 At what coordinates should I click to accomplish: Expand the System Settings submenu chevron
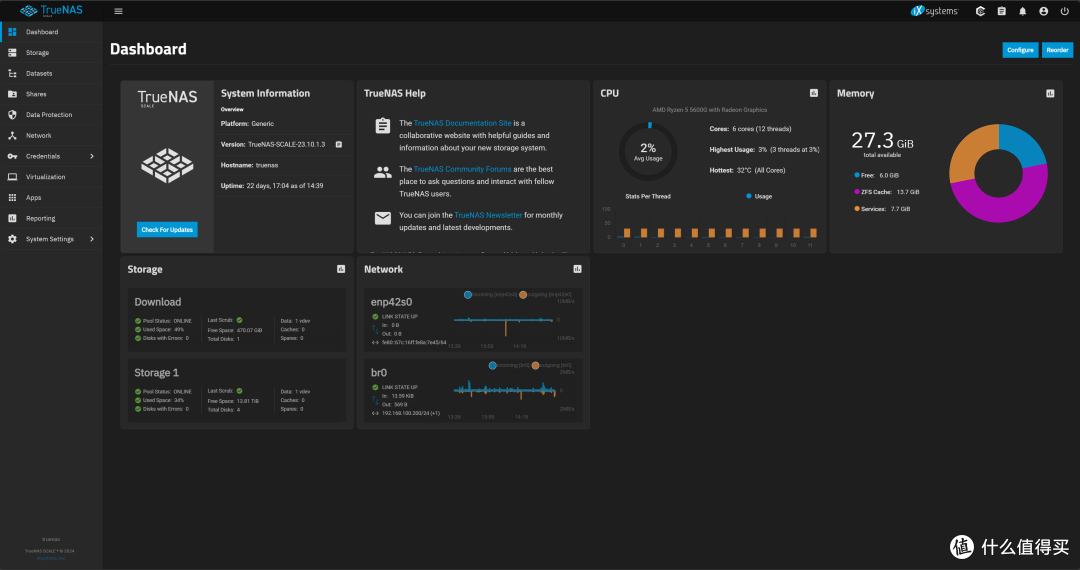pyautogui.click(x=92, y=239)
